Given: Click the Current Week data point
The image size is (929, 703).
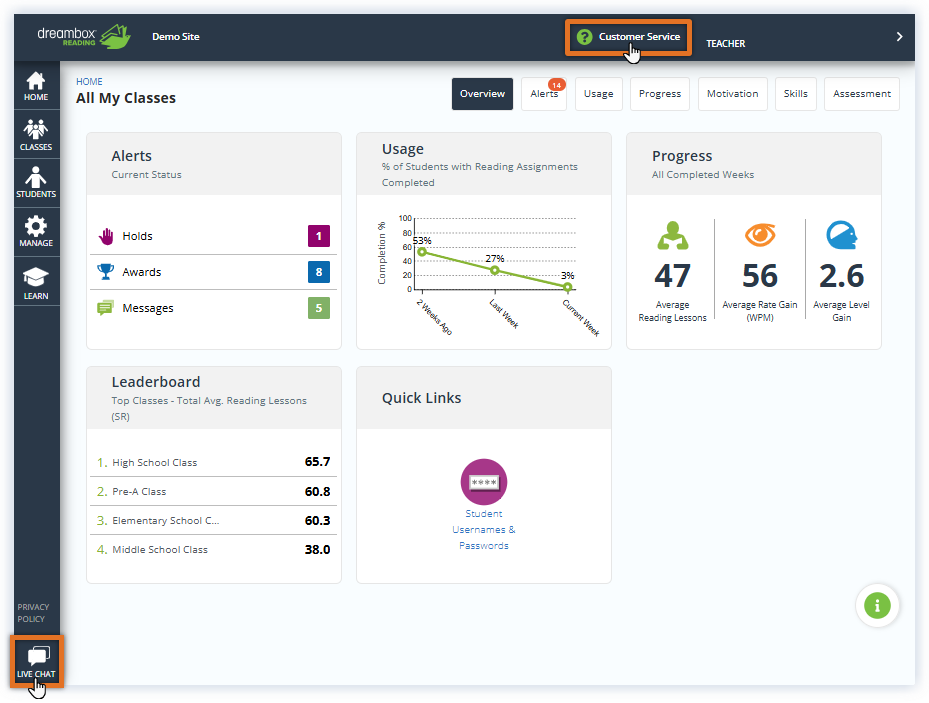Looking at the screenshot, I should point(567,287).
